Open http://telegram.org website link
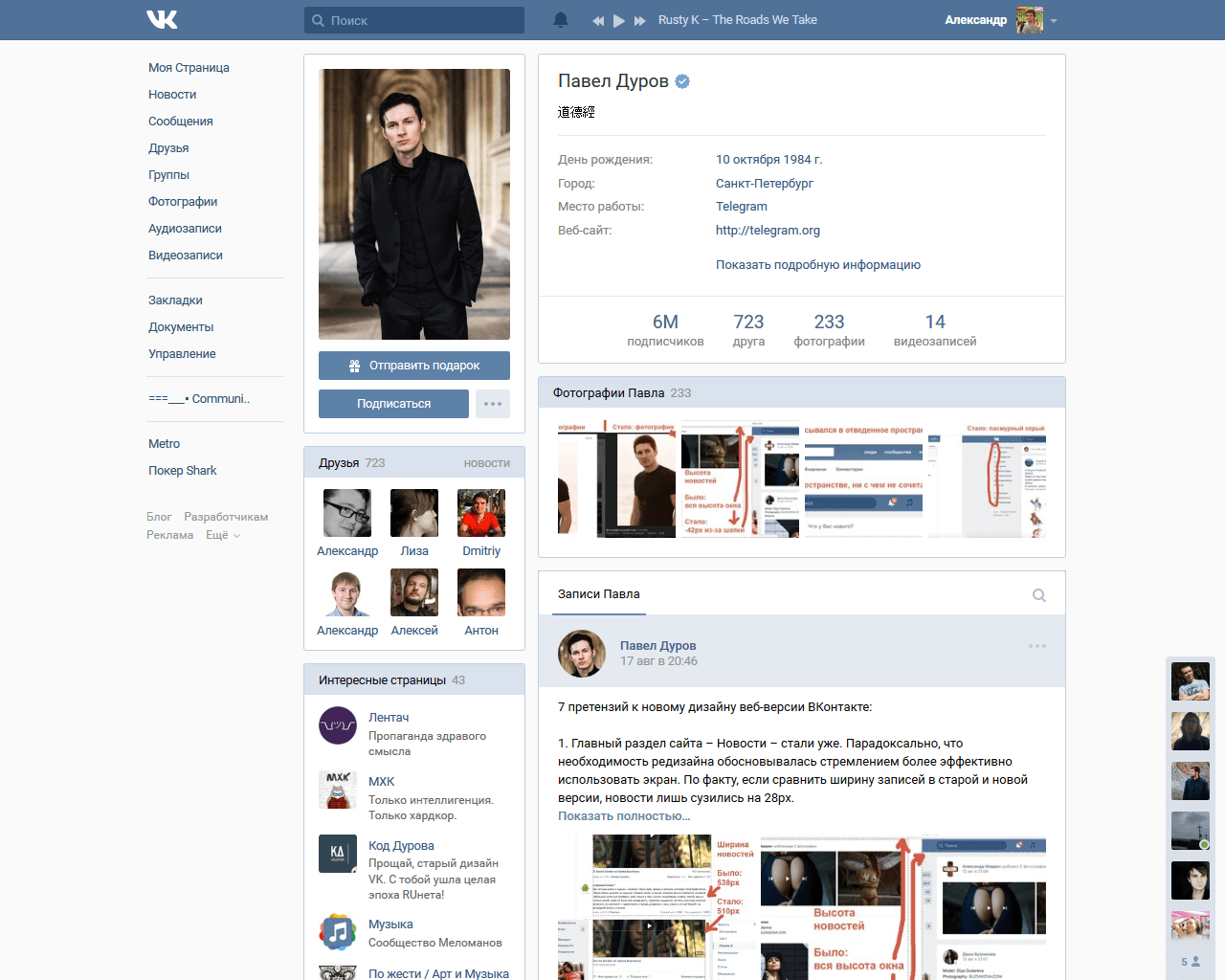 tap(768, 231)
